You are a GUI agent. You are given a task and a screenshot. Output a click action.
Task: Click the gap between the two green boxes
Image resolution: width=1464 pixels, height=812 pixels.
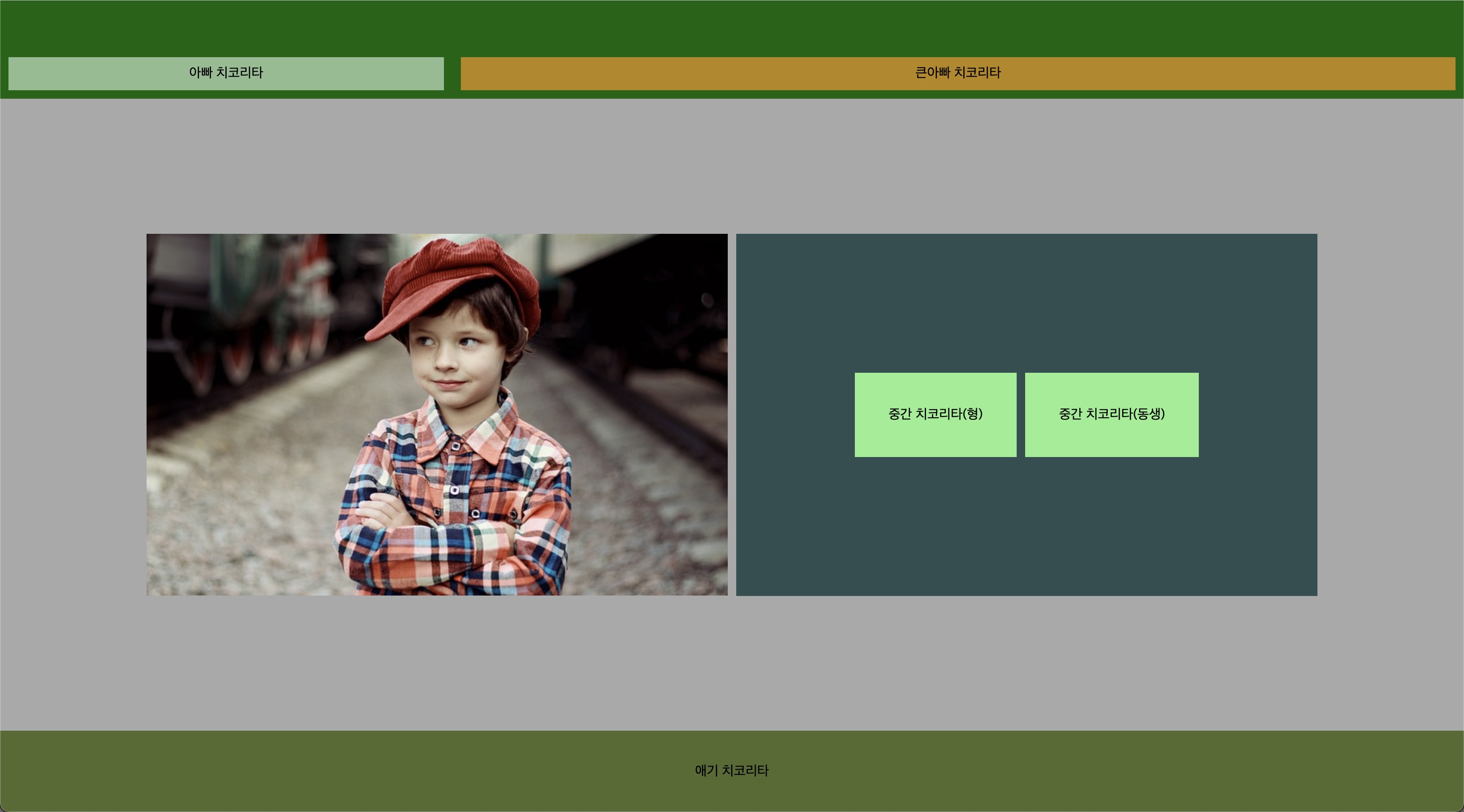(x=1021, y=415)
